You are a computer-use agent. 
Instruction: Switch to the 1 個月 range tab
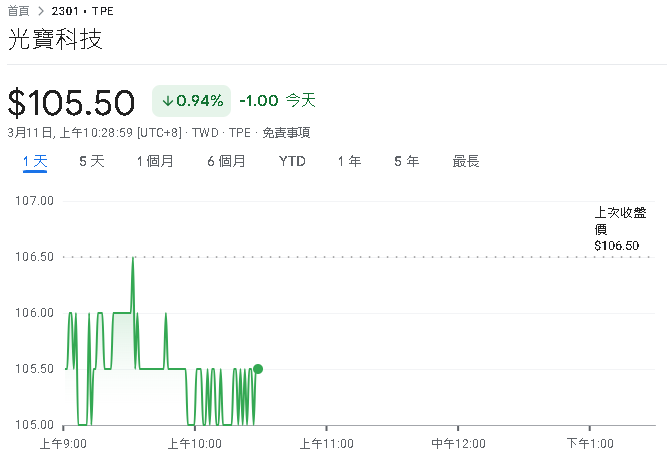(x=155, y=161)
